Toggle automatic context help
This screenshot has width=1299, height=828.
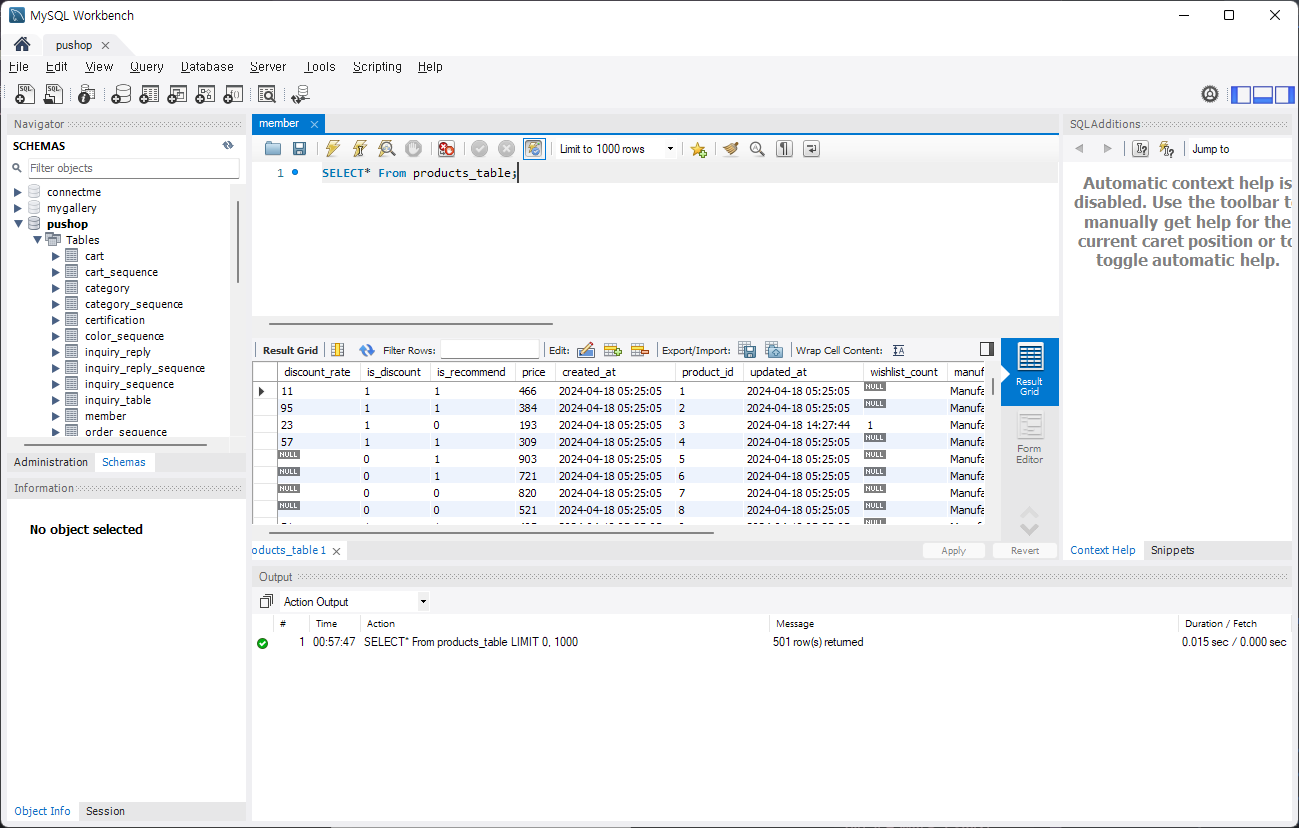click(1167, 149)
